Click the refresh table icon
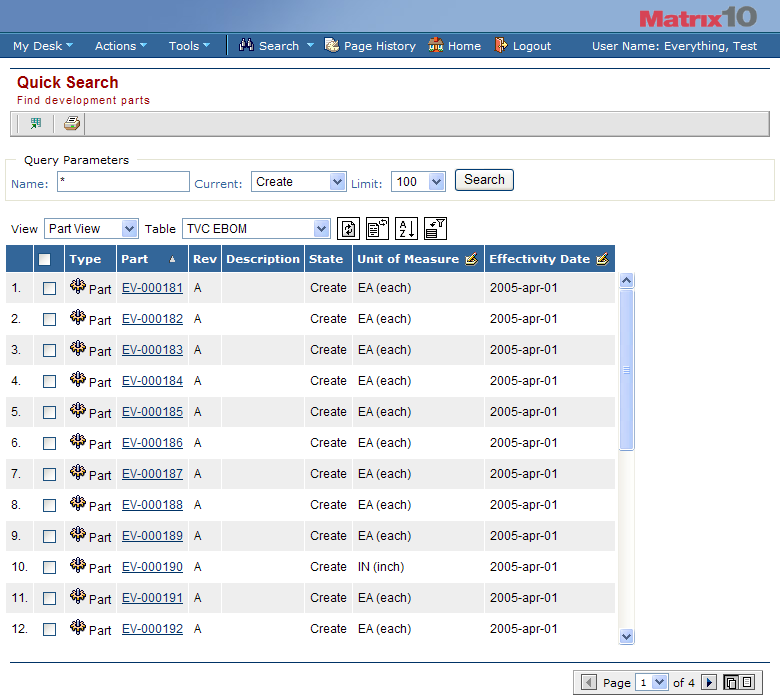The width and height of the screenshot is (780, 698). point(348,229)
